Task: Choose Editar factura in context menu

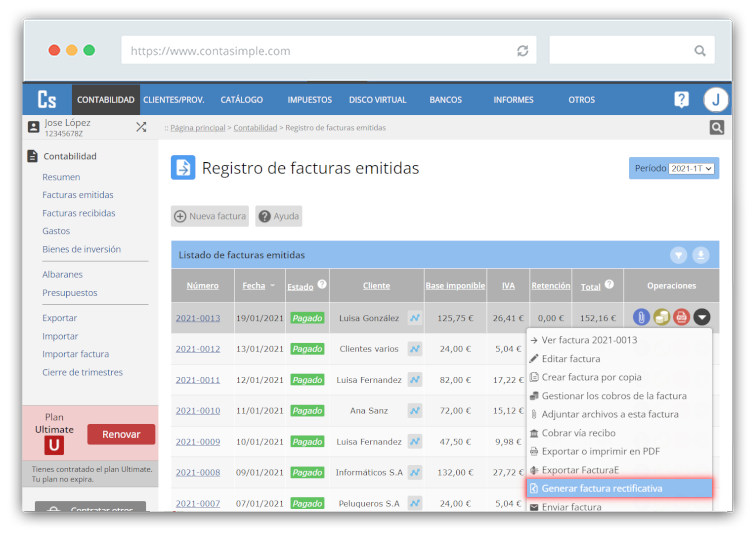Action: click(571, 359)
